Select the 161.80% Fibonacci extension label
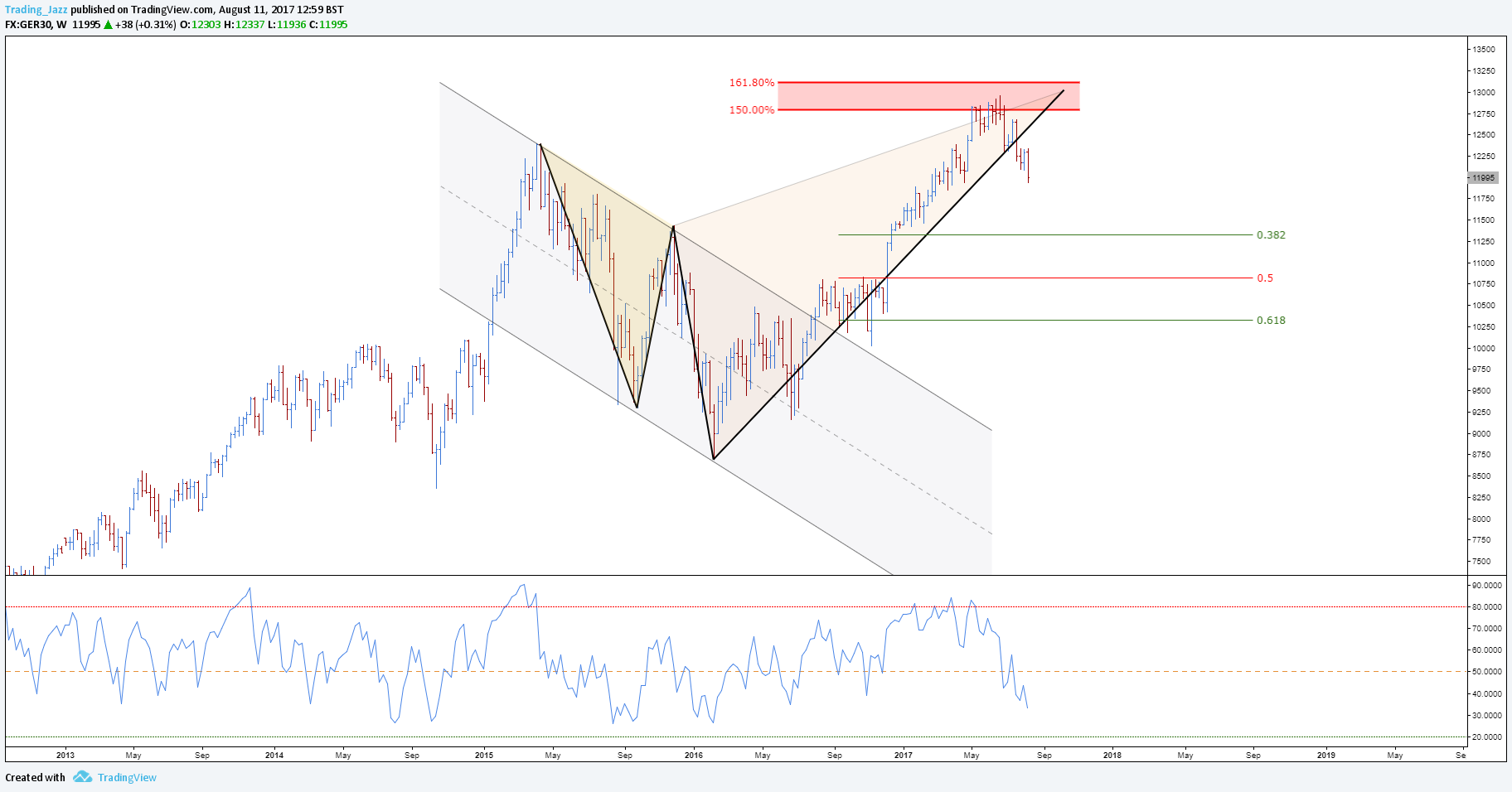Image resolution: width=1512 pixels, height=792 pixels. click(x=752, y=83)
